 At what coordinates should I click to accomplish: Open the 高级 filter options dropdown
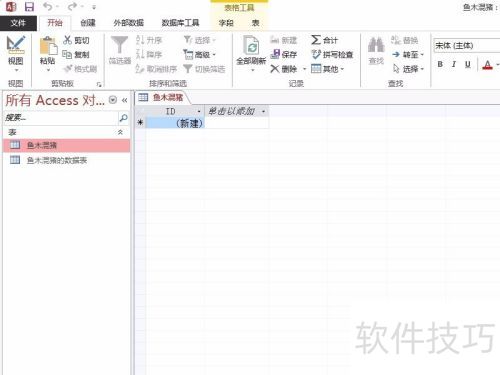[x=200, y=54]
